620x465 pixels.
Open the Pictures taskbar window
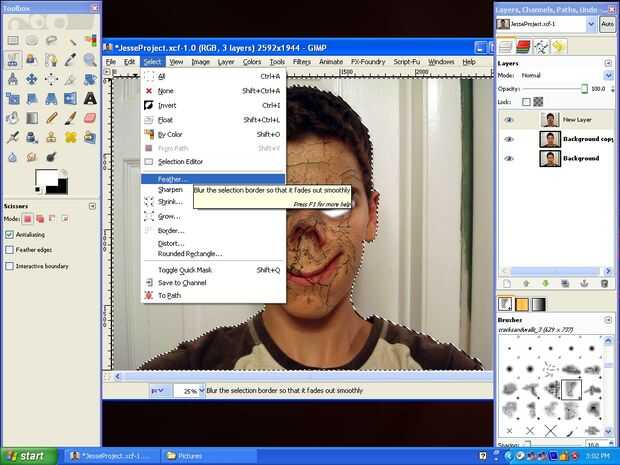tap(209, 456)
